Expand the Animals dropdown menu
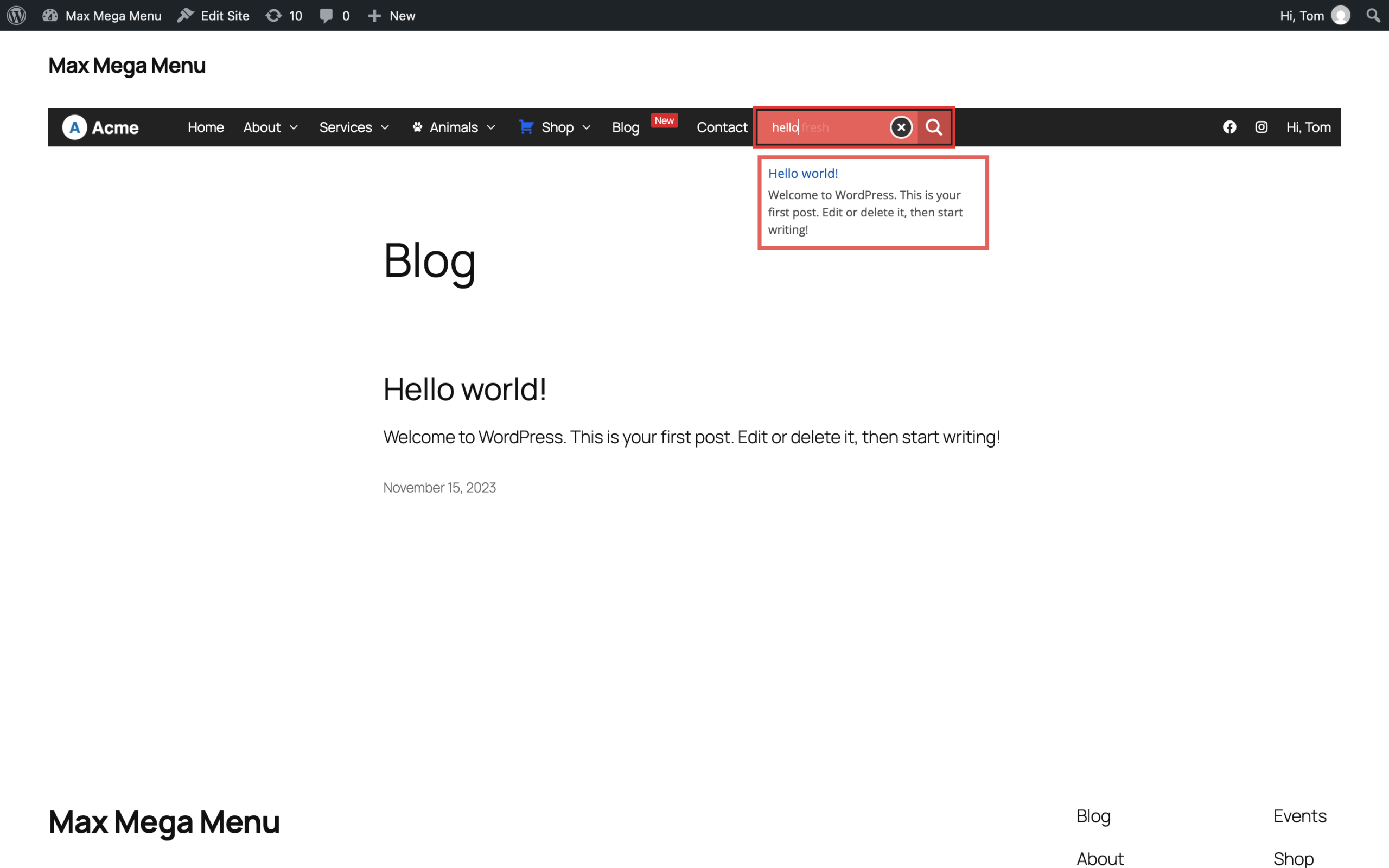This screenshot has width=1389, height=868. pos(454,127)
